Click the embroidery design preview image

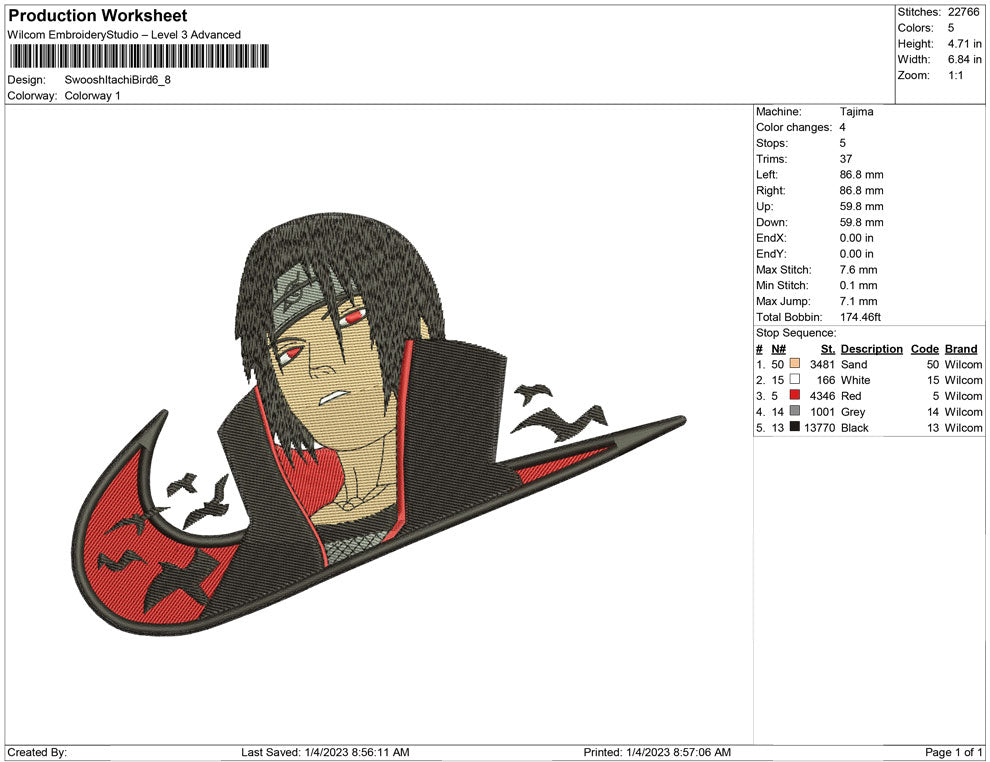pyautogui.click(x=379, y=424)
